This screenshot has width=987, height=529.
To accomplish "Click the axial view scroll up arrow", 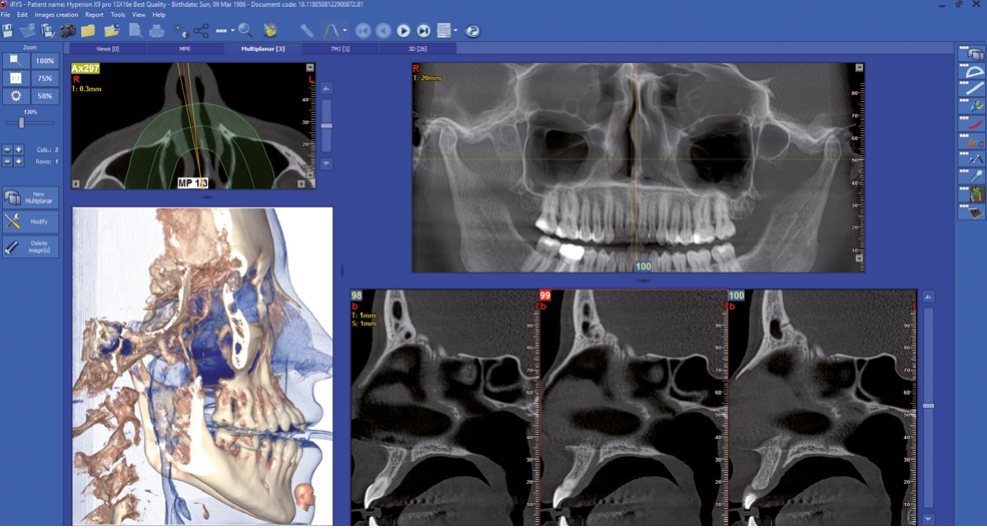I will point(326,89).
